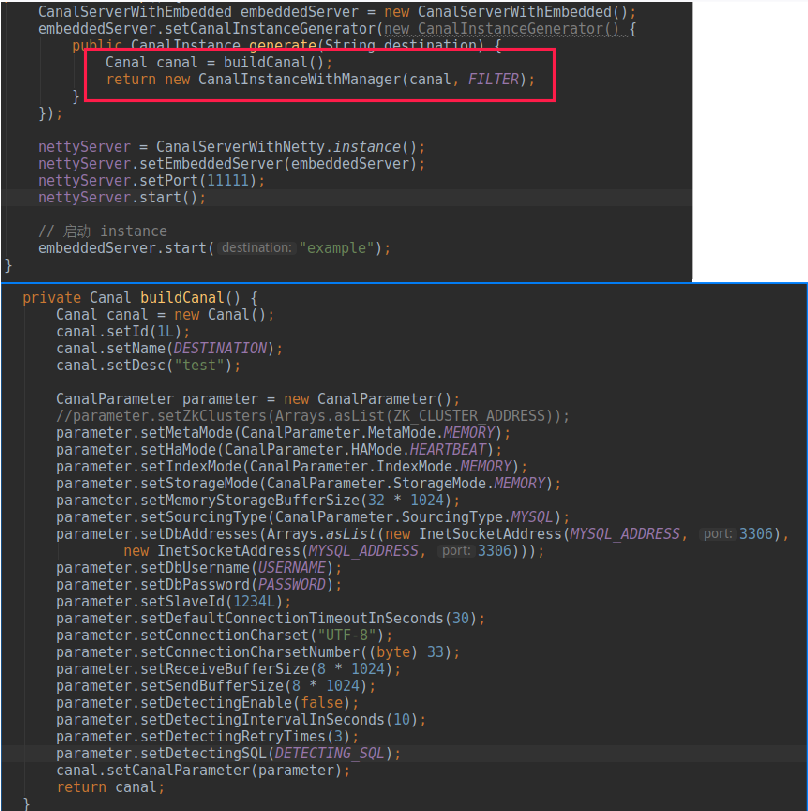This screenshot has height=811, width=808.
Task: Click the parameter.setDbAddresses call
Action: (x=422, y=534)
